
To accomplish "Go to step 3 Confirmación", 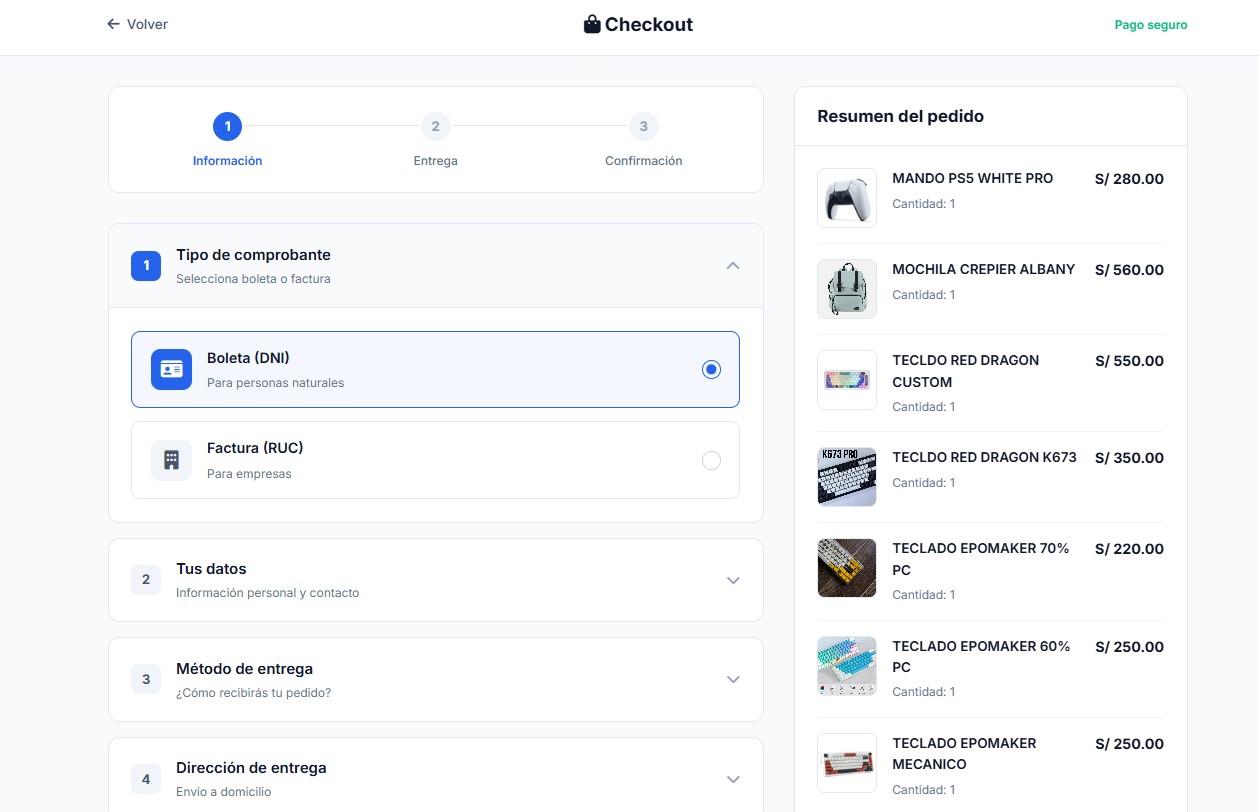I will click(x=643, y=127).
